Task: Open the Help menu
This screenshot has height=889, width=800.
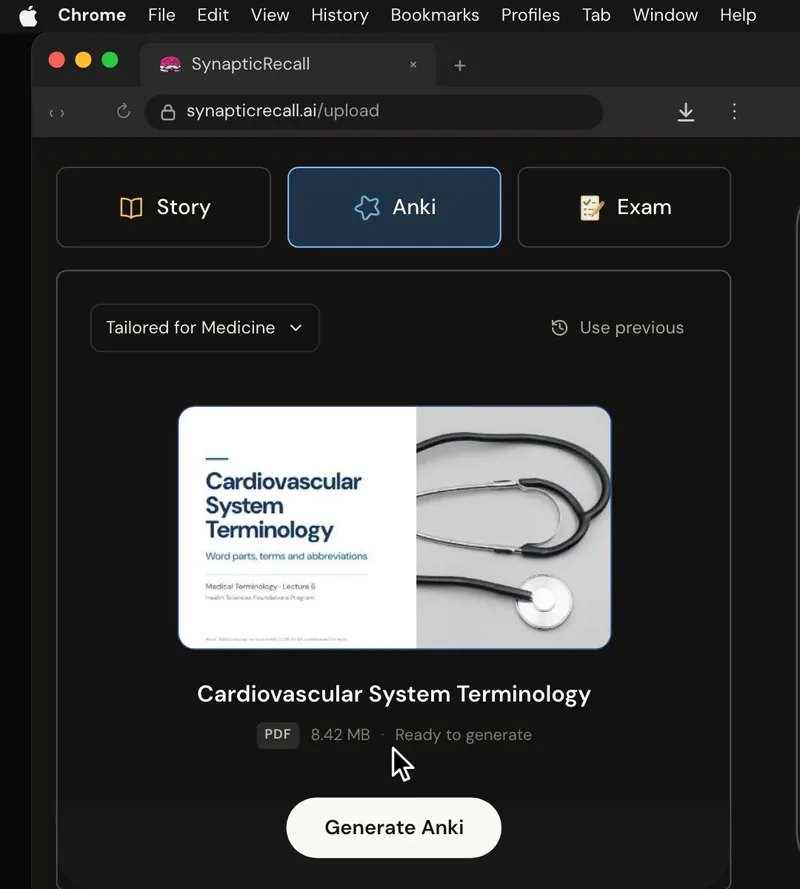Action: click(738, 15)
